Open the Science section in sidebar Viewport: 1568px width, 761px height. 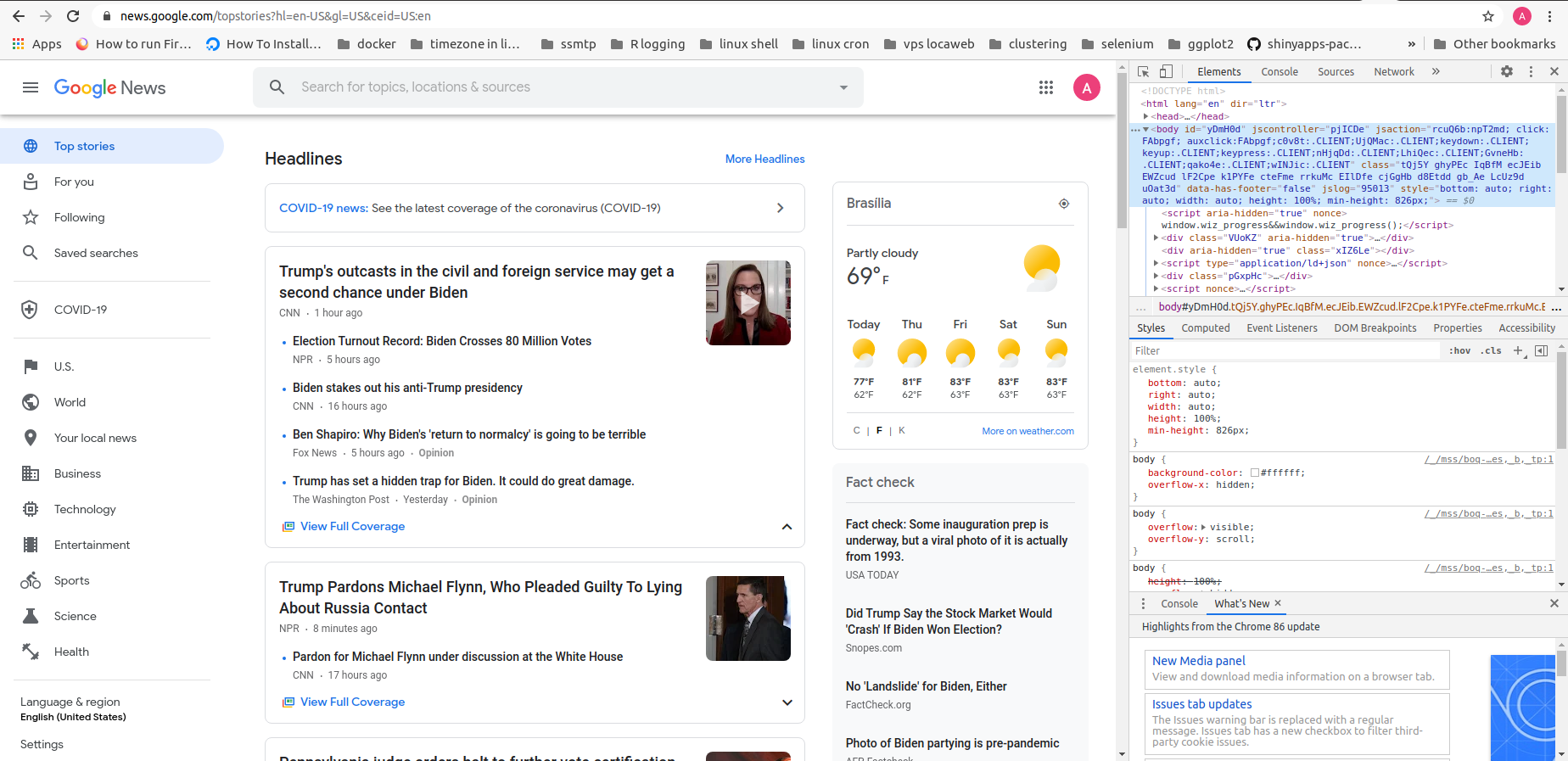(112, 616)
